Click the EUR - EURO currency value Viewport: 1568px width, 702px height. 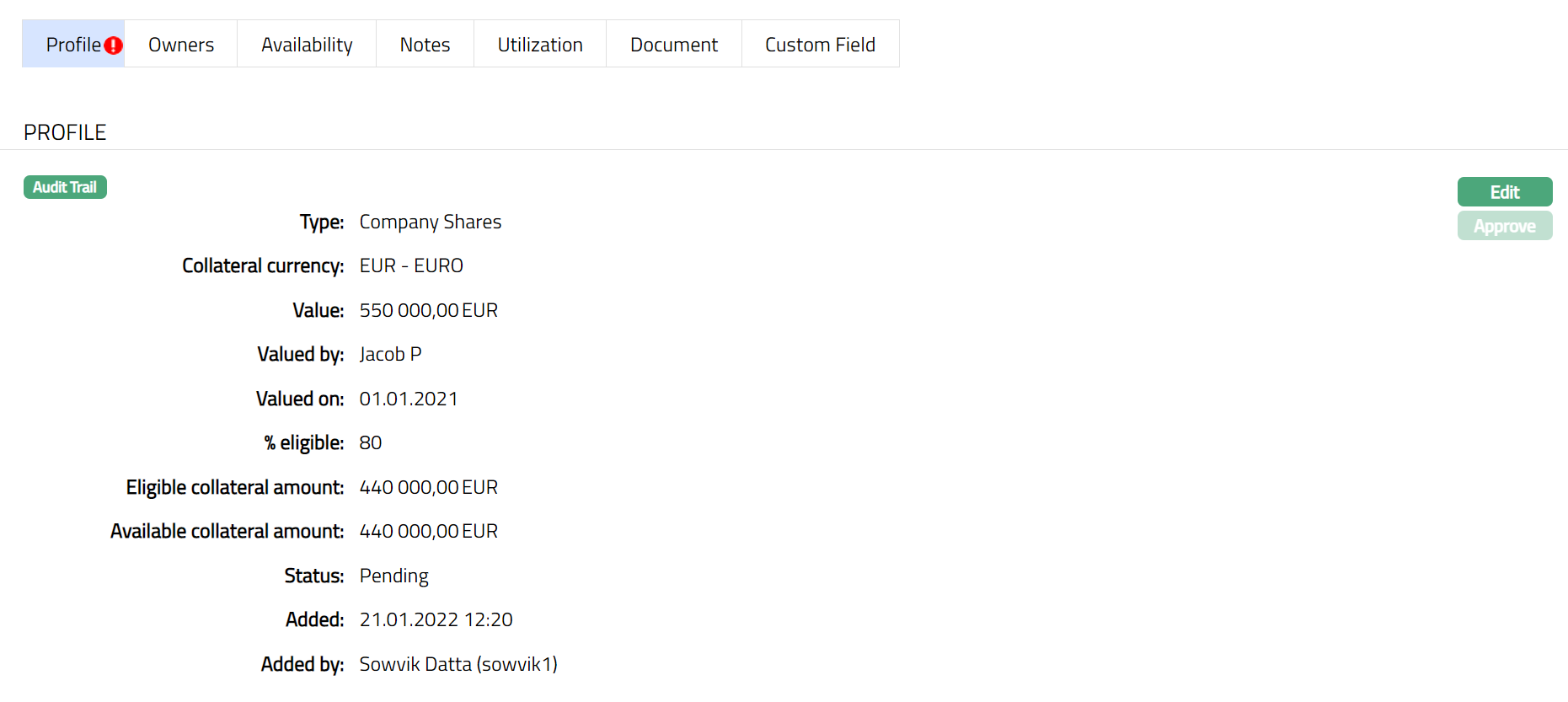(x=411, y=266)
